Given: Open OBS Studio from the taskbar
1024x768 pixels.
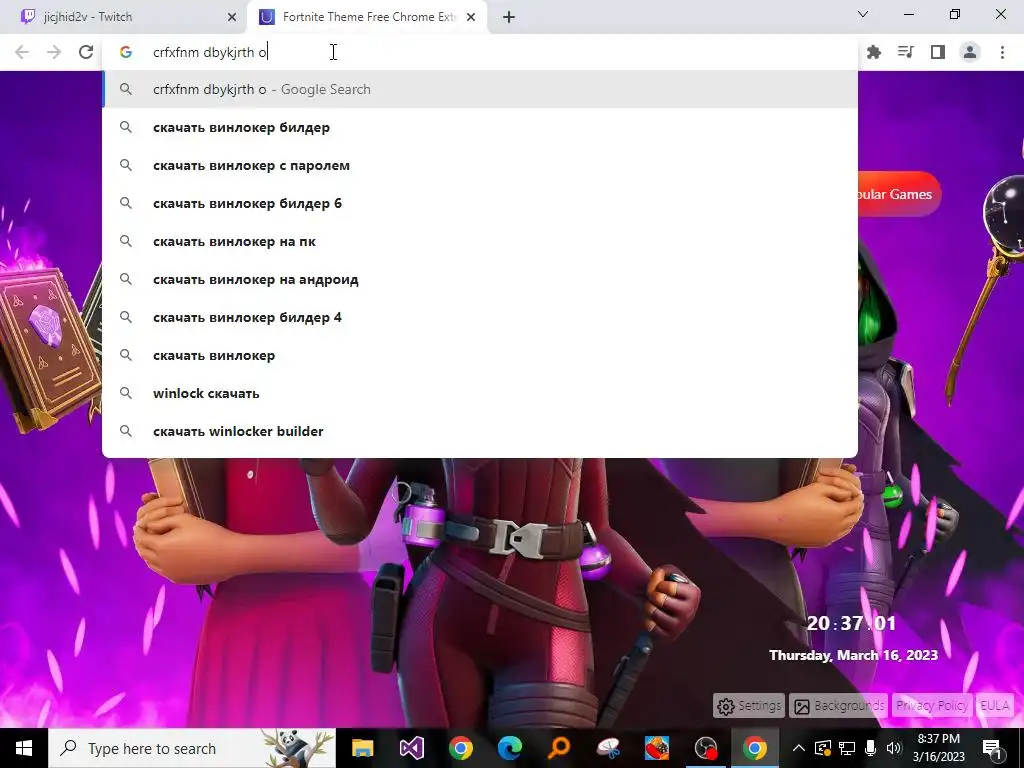Looking at the screenshot, I should click(705, 748).
